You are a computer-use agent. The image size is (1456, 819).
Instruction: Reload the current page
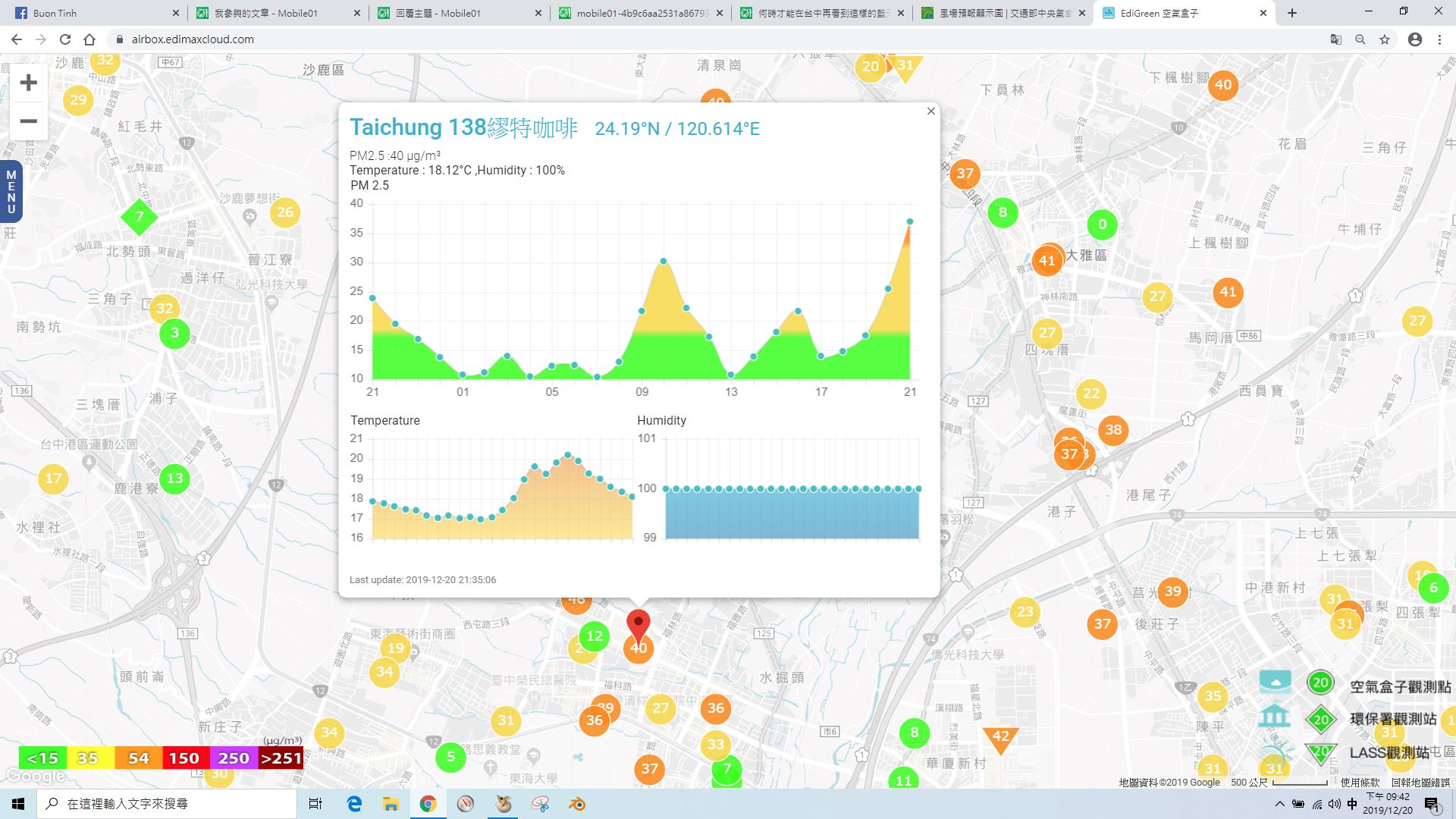pos(65,39)
